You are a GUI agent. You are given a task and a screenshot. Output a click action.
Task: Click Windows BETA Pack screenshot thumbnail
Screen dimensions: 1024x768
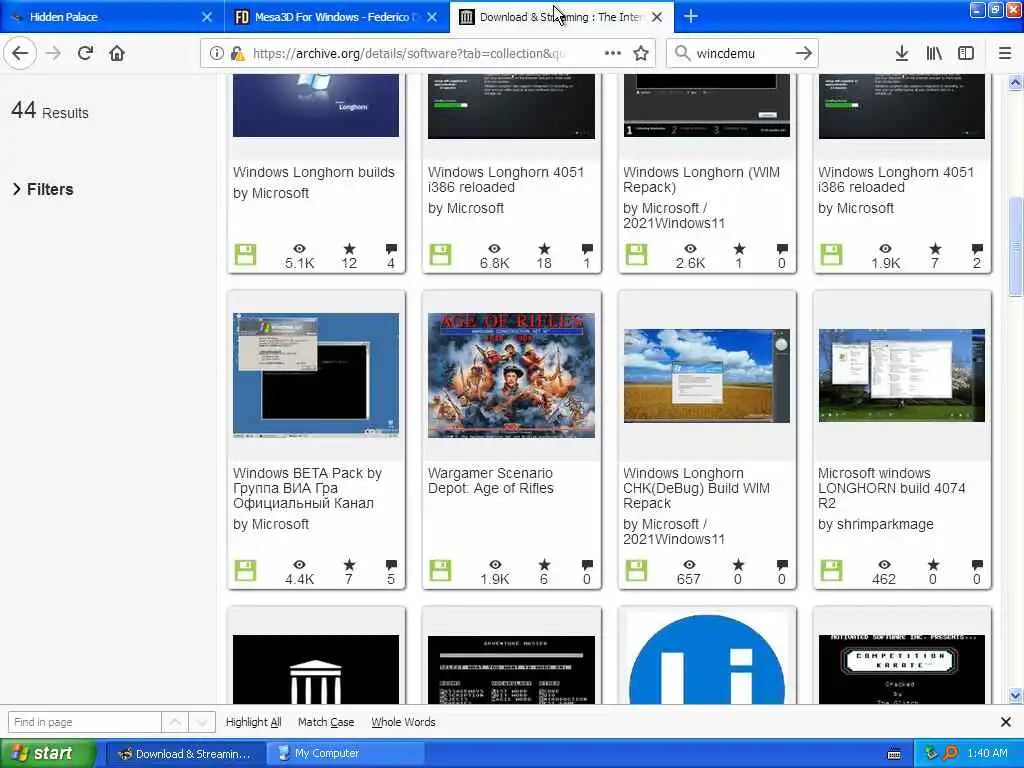(316, 376)
